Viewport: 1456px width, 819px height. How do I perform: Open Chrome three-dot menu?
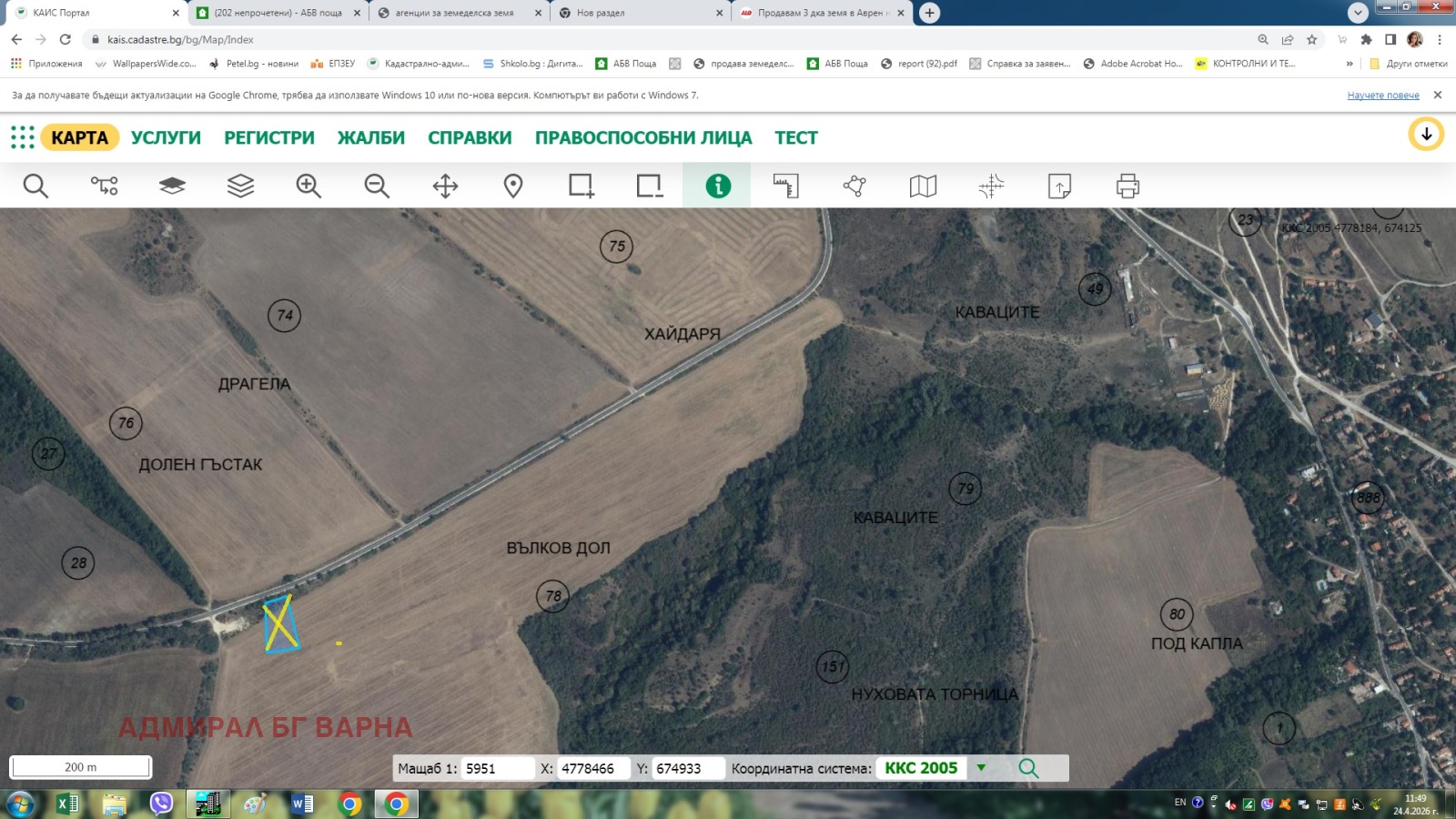pyautogui.click(x=1440, y=39)
